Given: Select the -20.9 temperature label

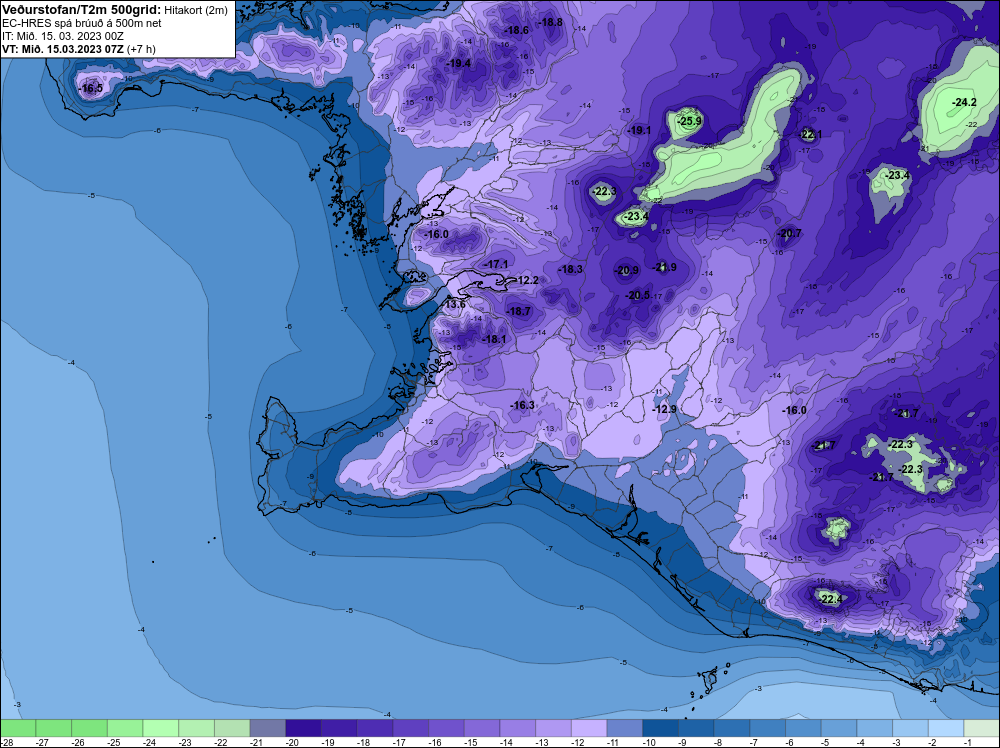Looking at the screenshot, I should tap(626, 271).
